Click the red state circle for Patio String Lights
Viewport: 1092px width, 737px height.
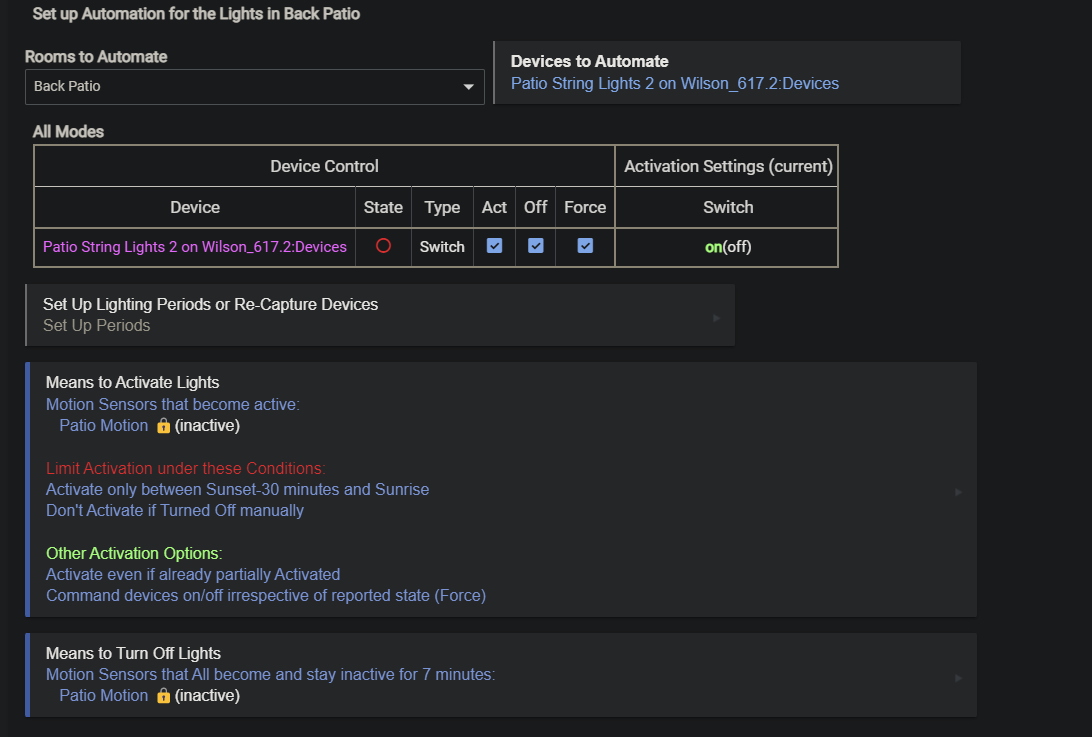pyautogui.click(x=383, y=246)
